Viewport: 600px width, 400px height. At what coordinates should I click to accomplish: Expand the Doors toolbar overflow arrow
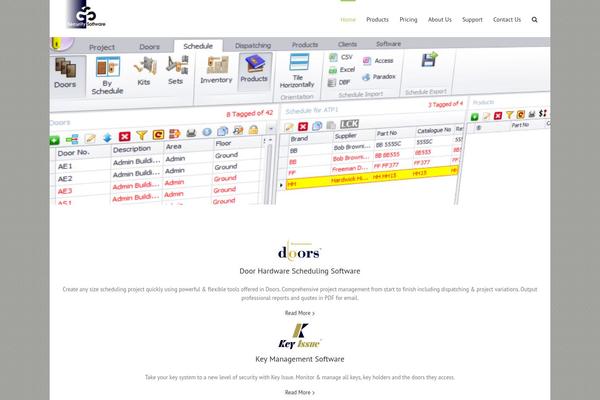click(x=271, y=129)
